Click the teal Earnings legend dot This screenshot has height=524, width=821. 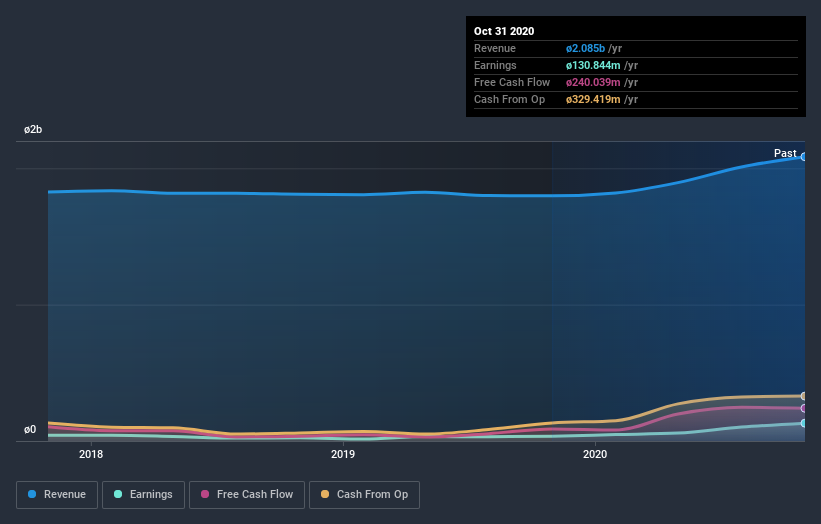tap(118, 494)
